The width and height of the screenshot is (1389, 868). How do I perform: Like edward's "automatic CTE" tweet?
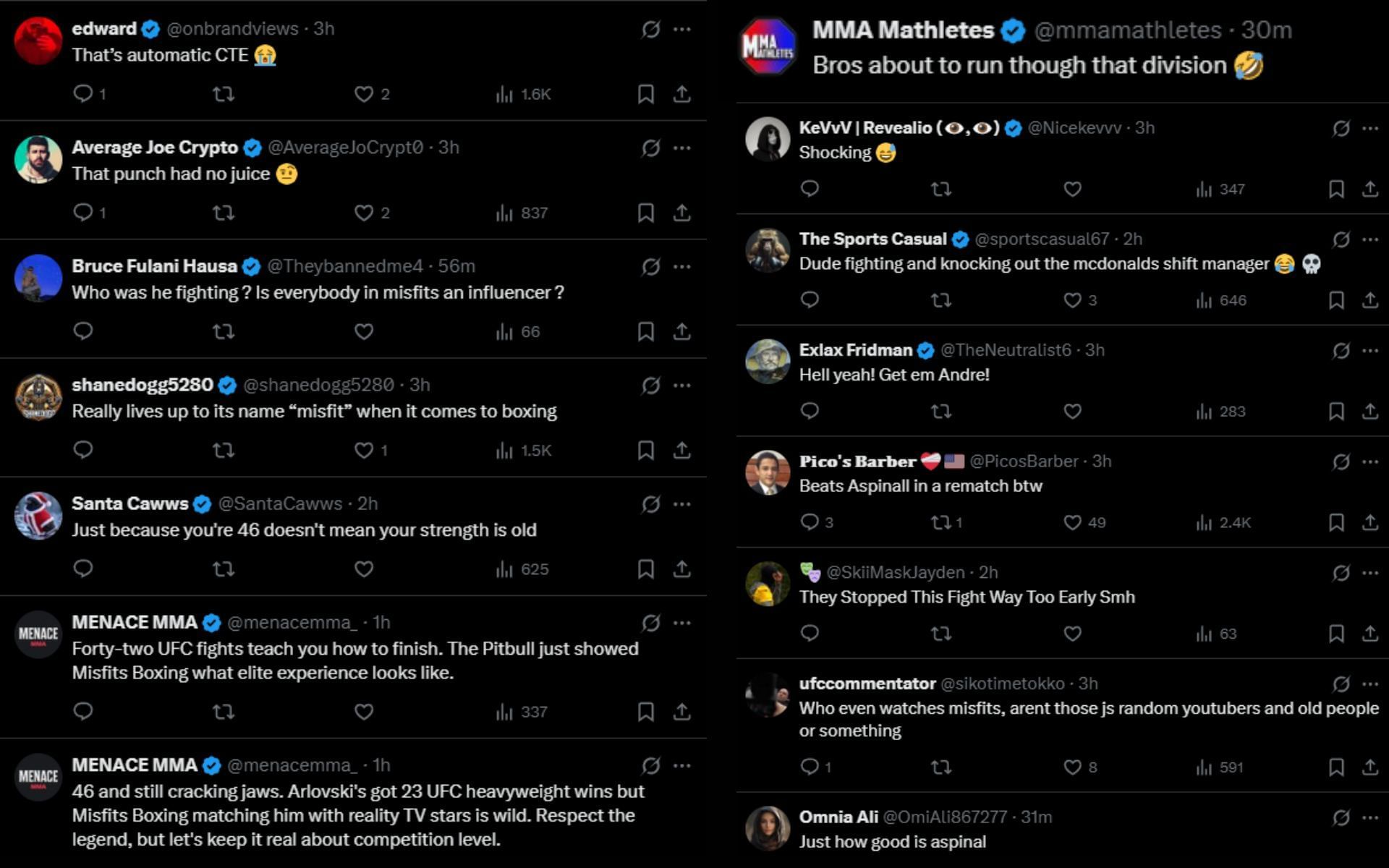point(364,93)
